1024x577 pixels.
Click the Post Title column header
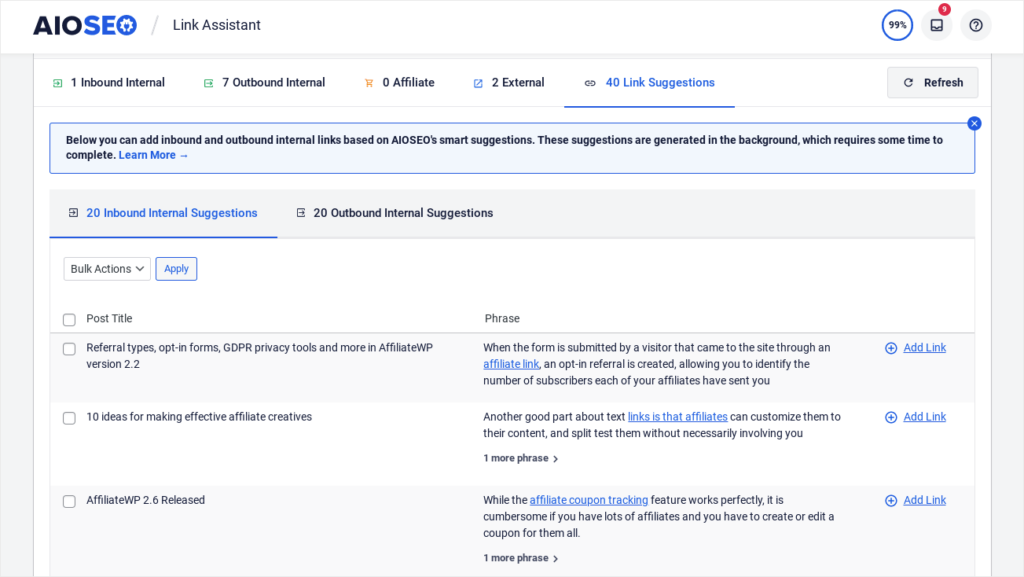point(109,319)
